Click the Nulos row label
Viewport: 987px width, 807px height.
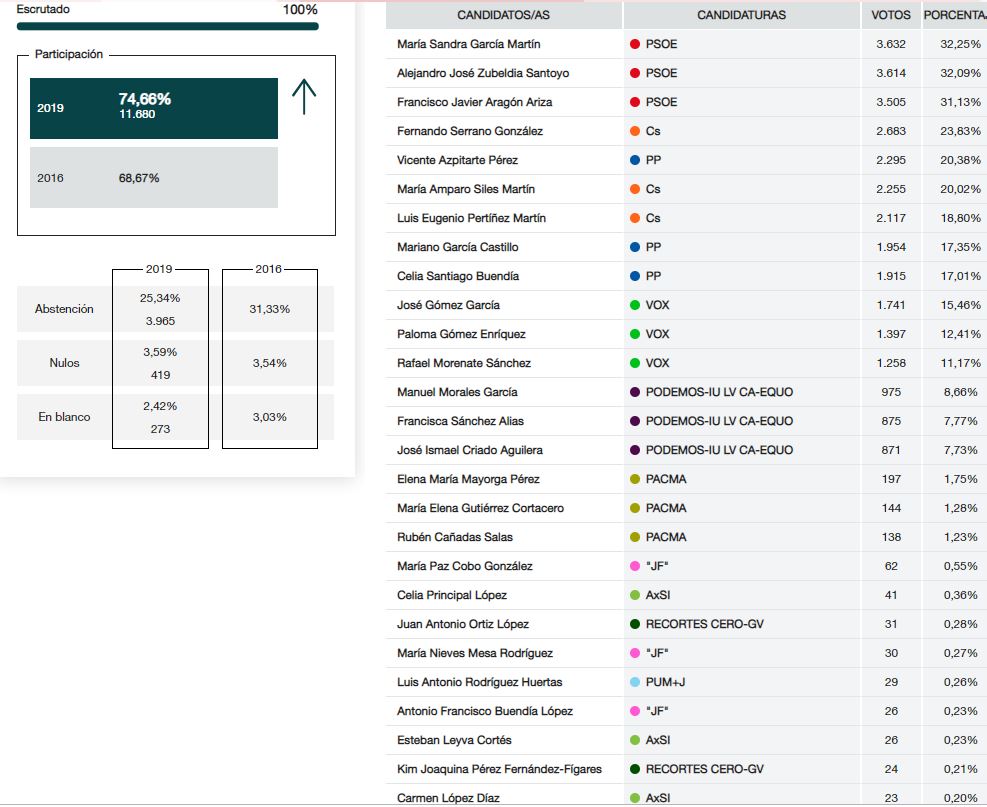tap(64, 363)
